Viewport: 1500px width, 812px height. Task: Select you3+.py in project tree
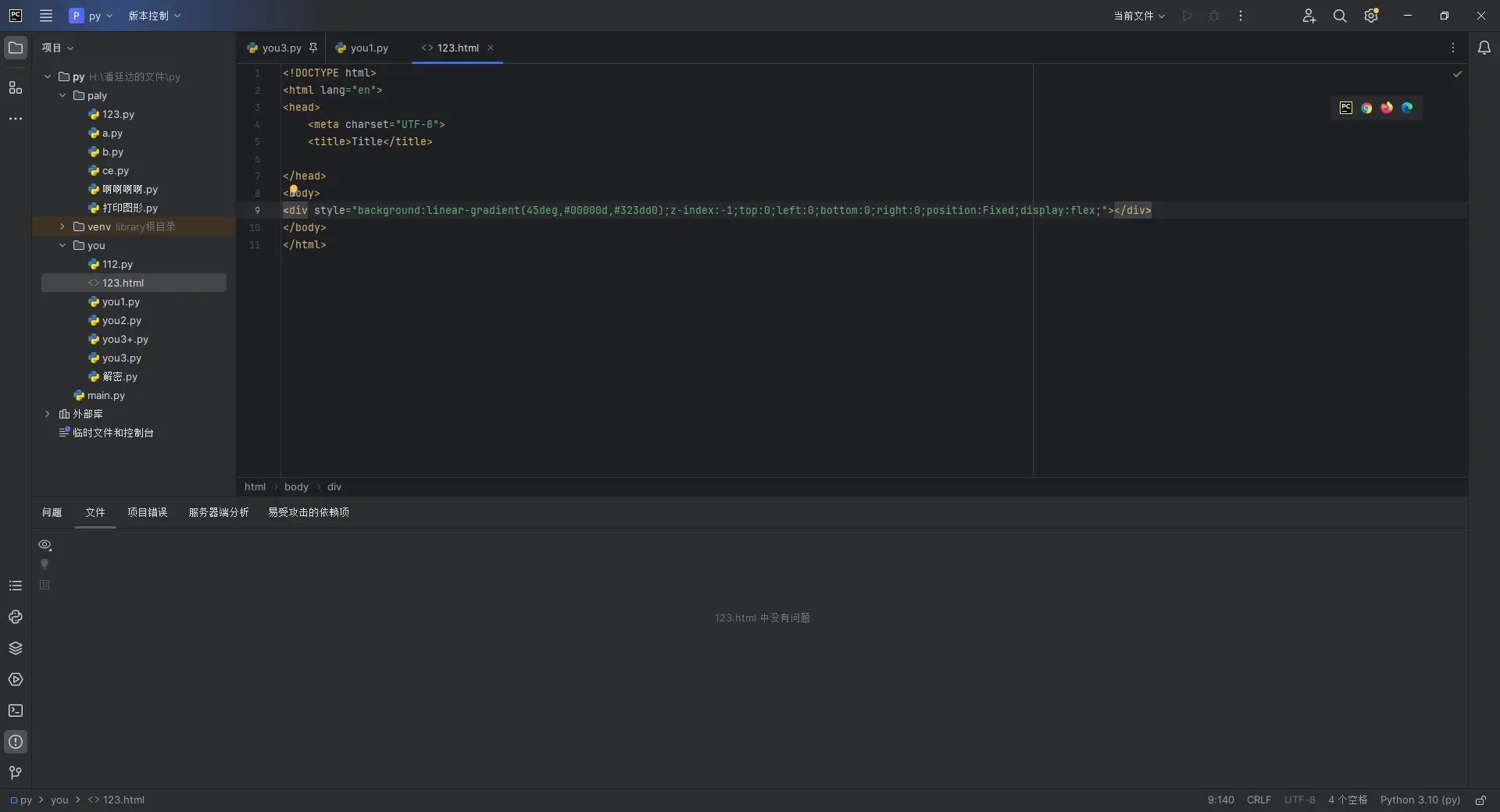coord(118,339)
